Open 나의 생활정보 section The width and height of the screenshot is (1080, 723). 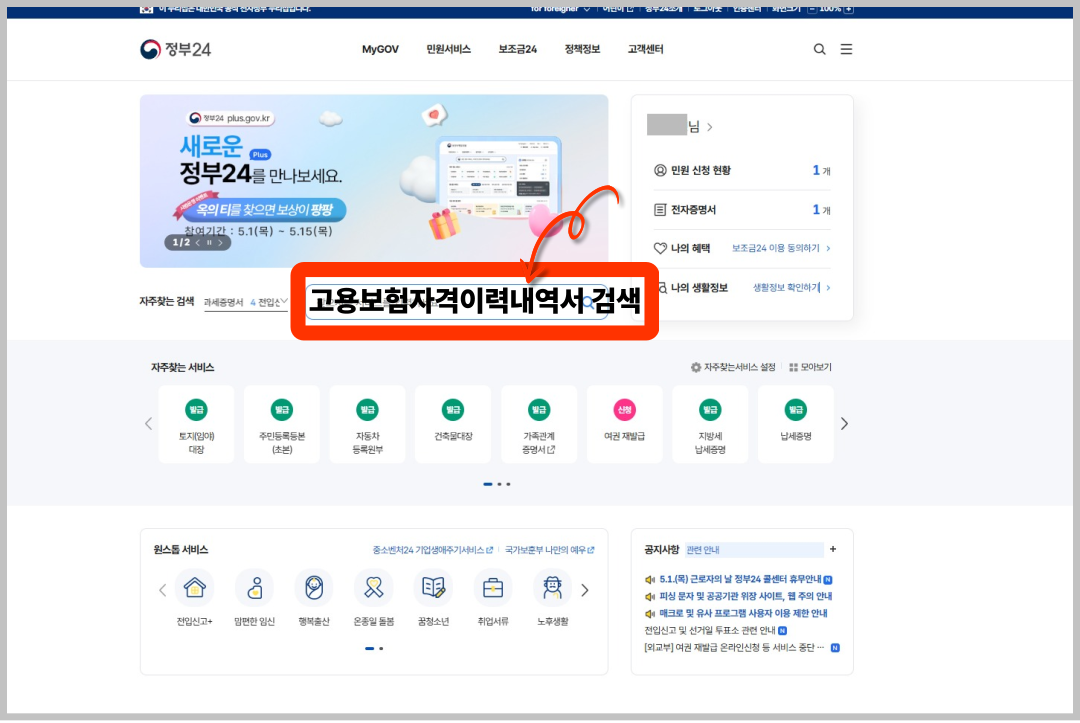click(692, 288)
